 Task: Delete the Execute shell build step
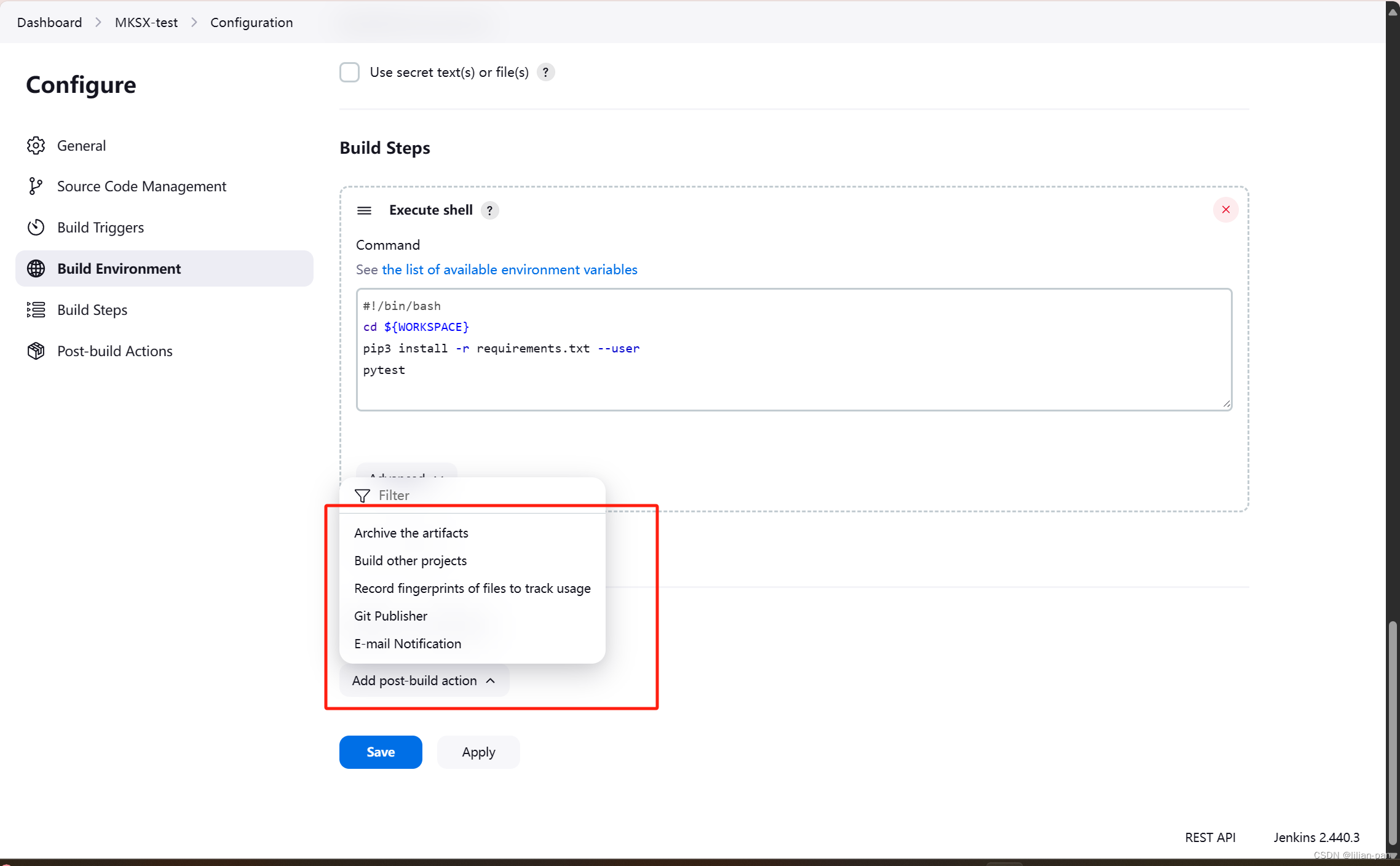pos(1225,210)
